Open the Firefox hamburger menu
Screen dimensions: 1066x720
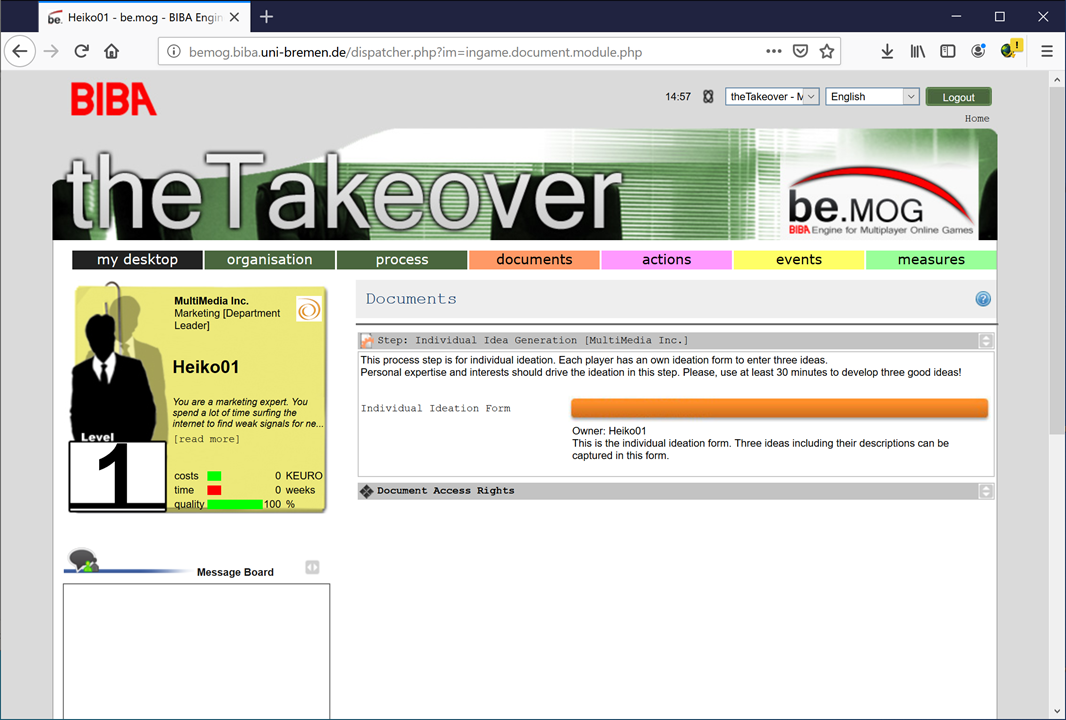tap(1047, 52)
